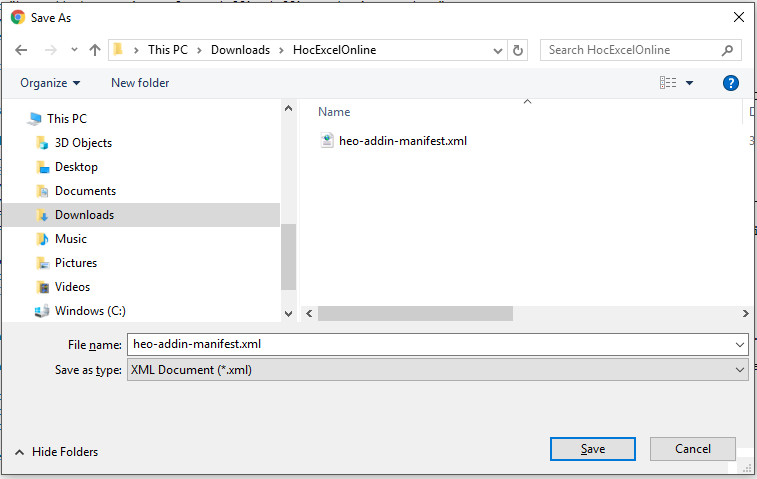The height and width of the screenshot is (479, 757).
Task: Cancel the Save As dialog
Action: coord(692,449)
